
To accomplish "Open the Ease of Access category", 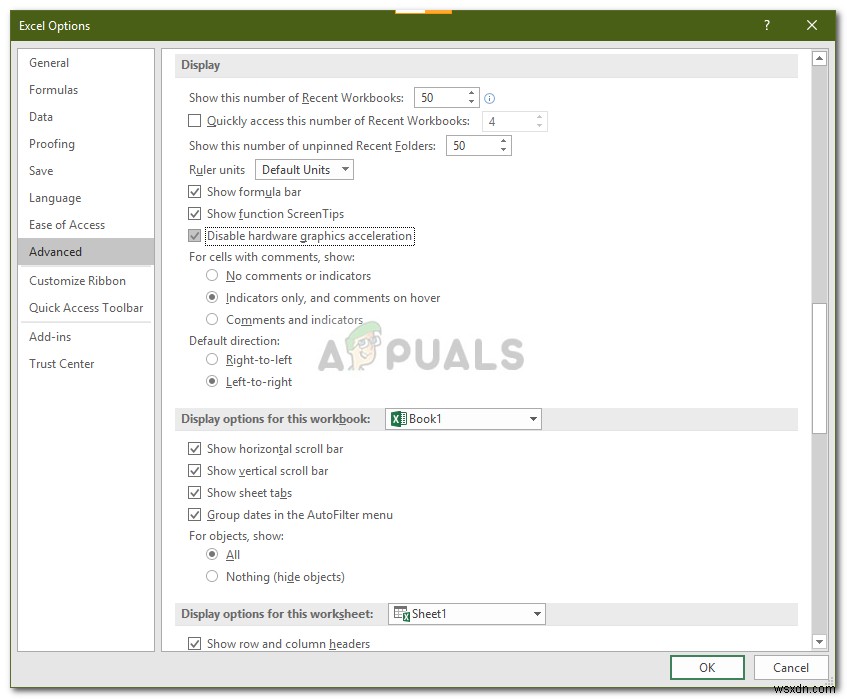I will [x=86, y=225].
